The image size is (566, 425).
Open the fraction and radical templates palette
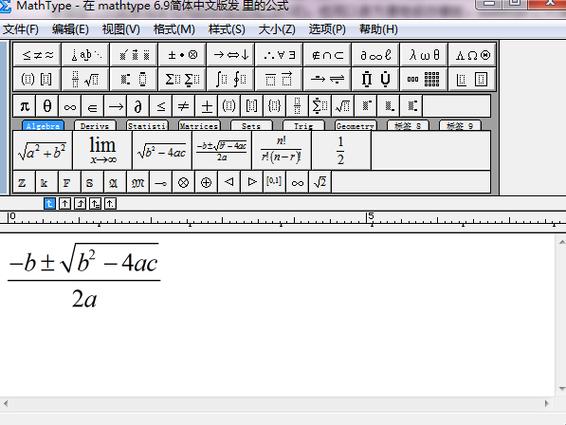tap(86, 79)
